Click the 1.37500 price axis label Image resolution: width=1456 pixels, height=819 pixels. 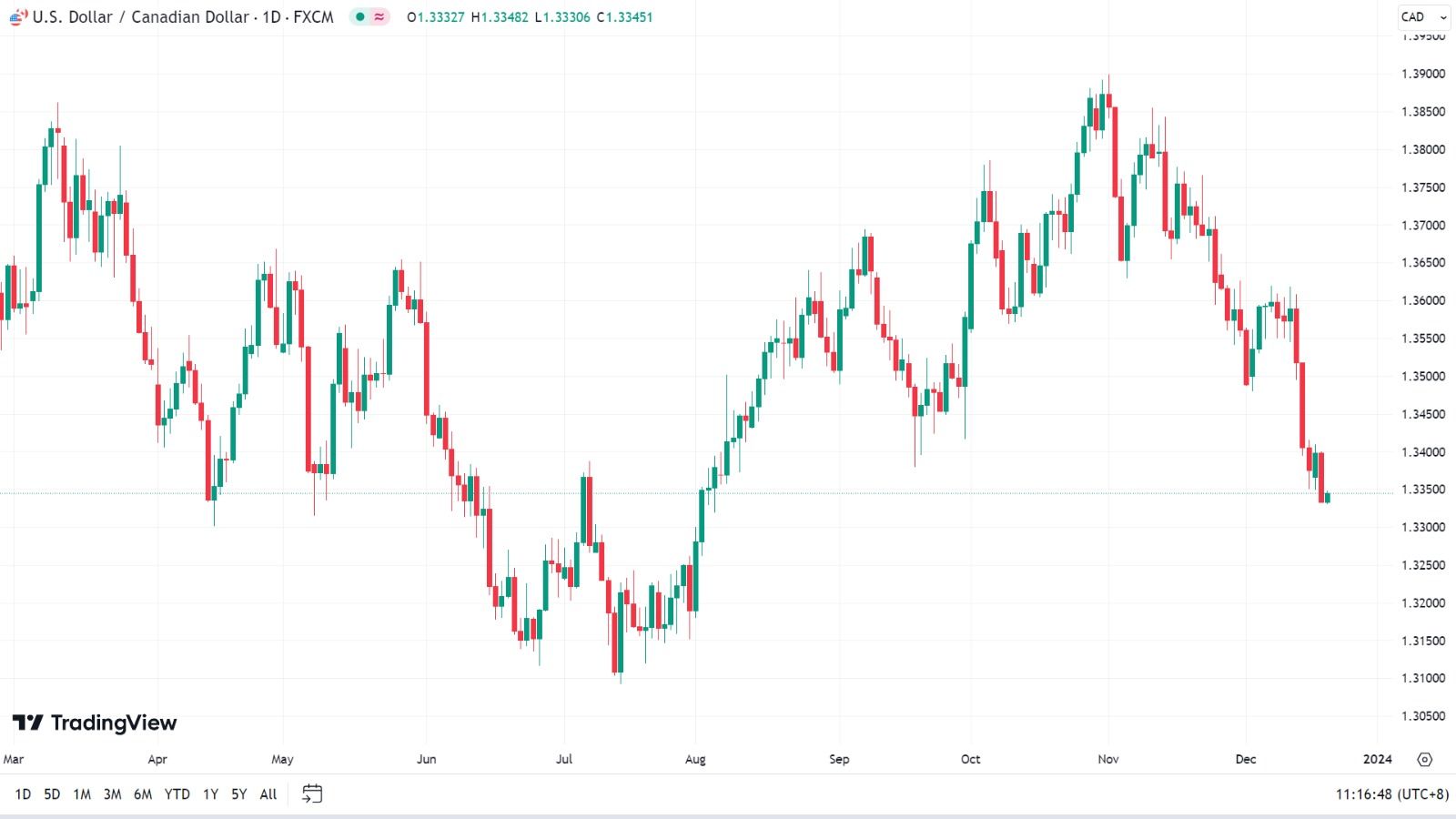[1423, 187]
